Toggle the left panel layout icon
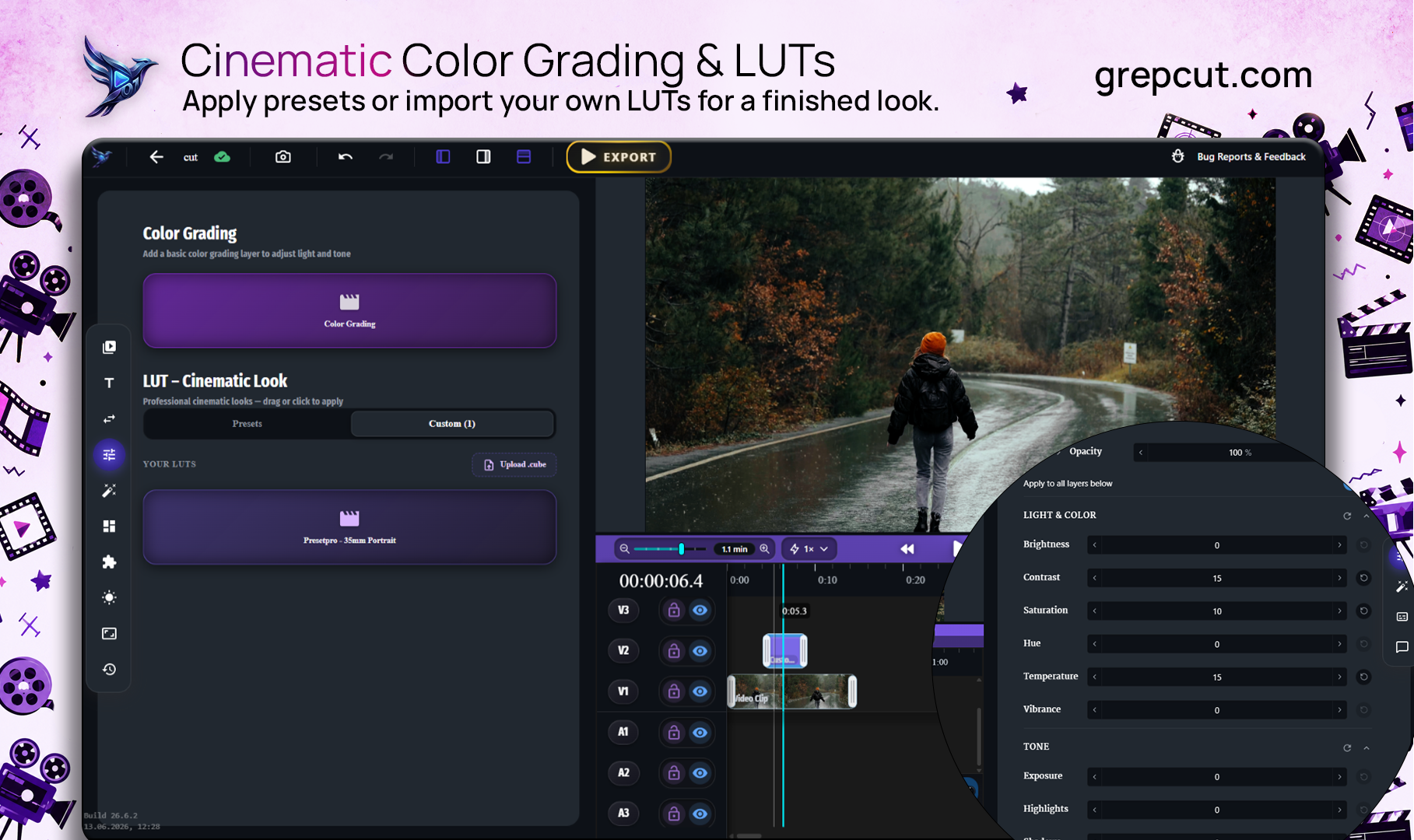This screenshot has height=840, width=1414. tap(443, 157)
